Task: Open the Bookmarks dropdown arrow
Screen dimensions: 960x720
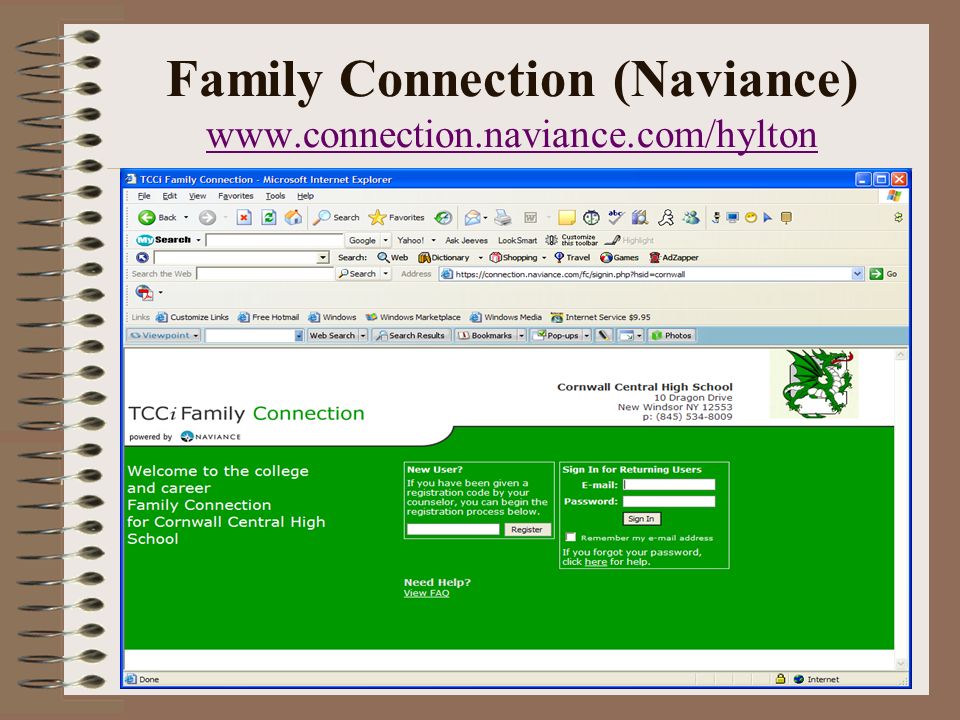Action: [522, 336]
